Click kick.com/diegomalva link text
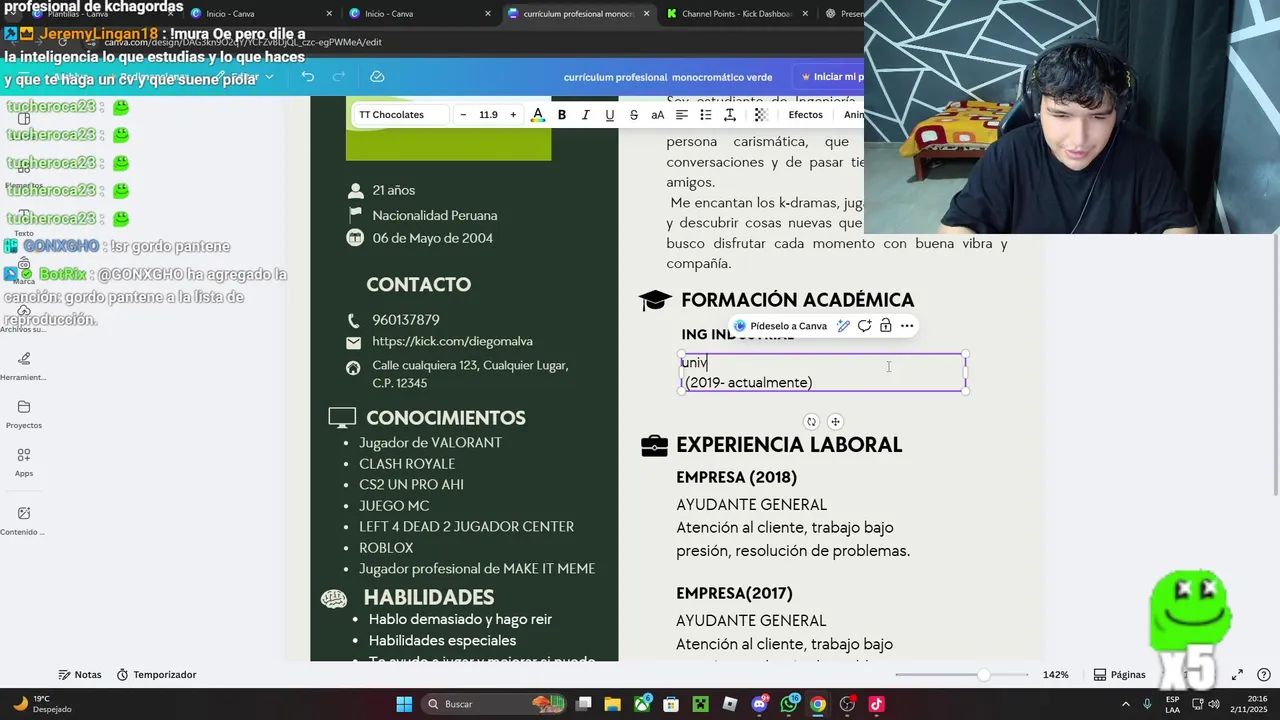 452,342
